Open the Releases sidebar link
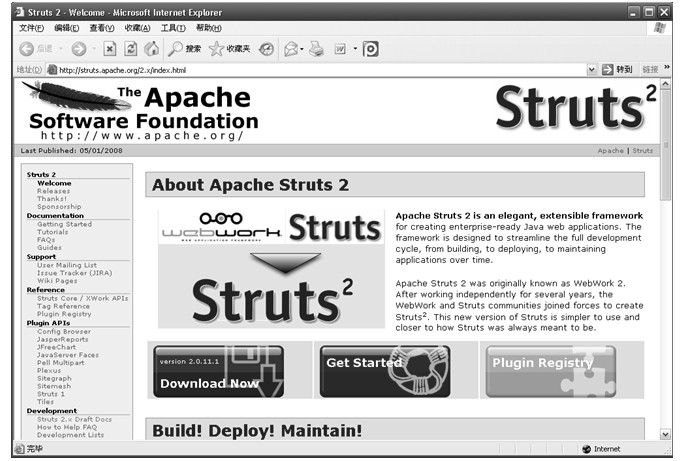Screen dimensions: 681x461 [53, 191]
